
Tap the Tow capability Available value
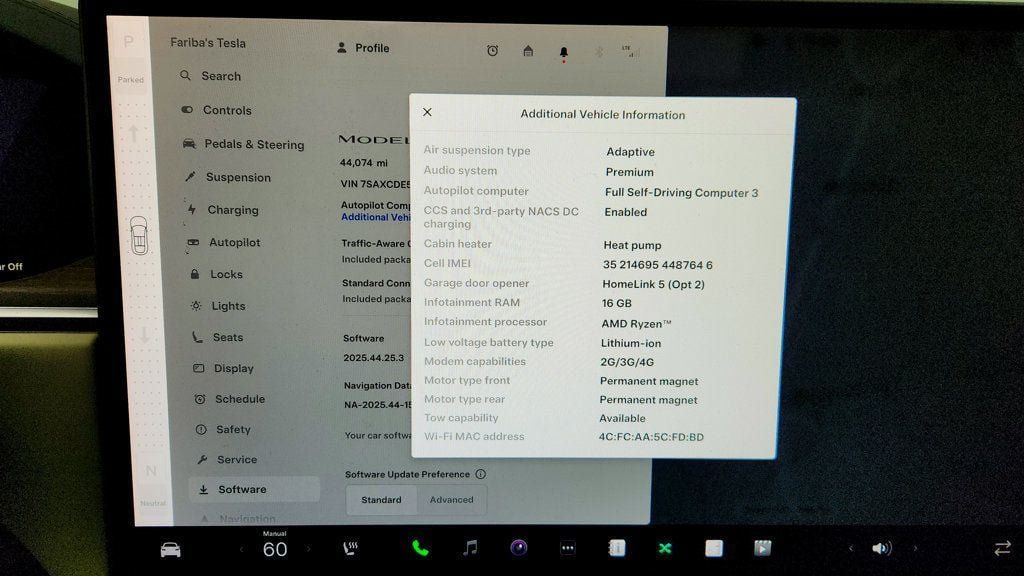point(622,418)
